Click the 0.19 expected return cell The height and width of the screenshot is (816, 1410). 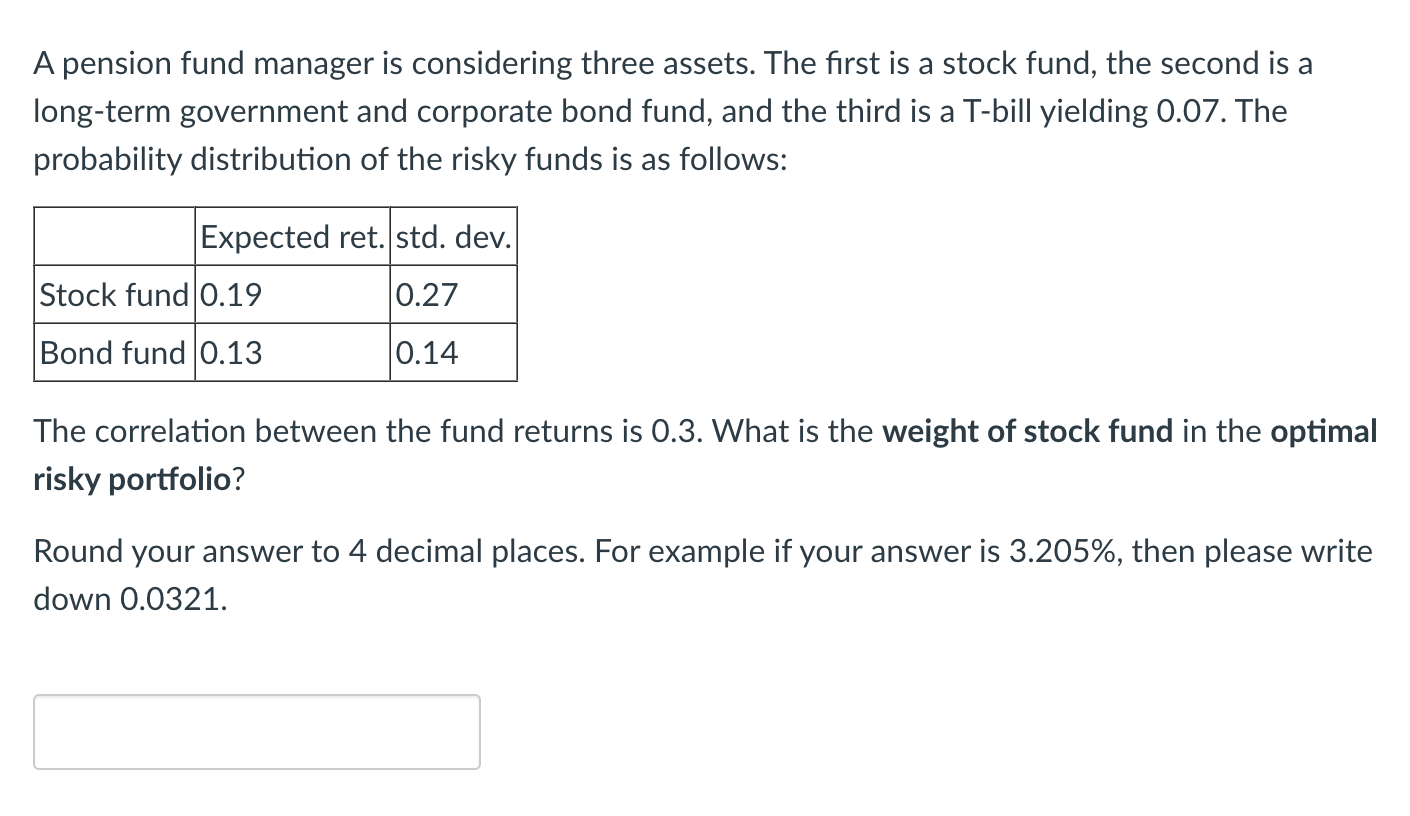(292, 294)
